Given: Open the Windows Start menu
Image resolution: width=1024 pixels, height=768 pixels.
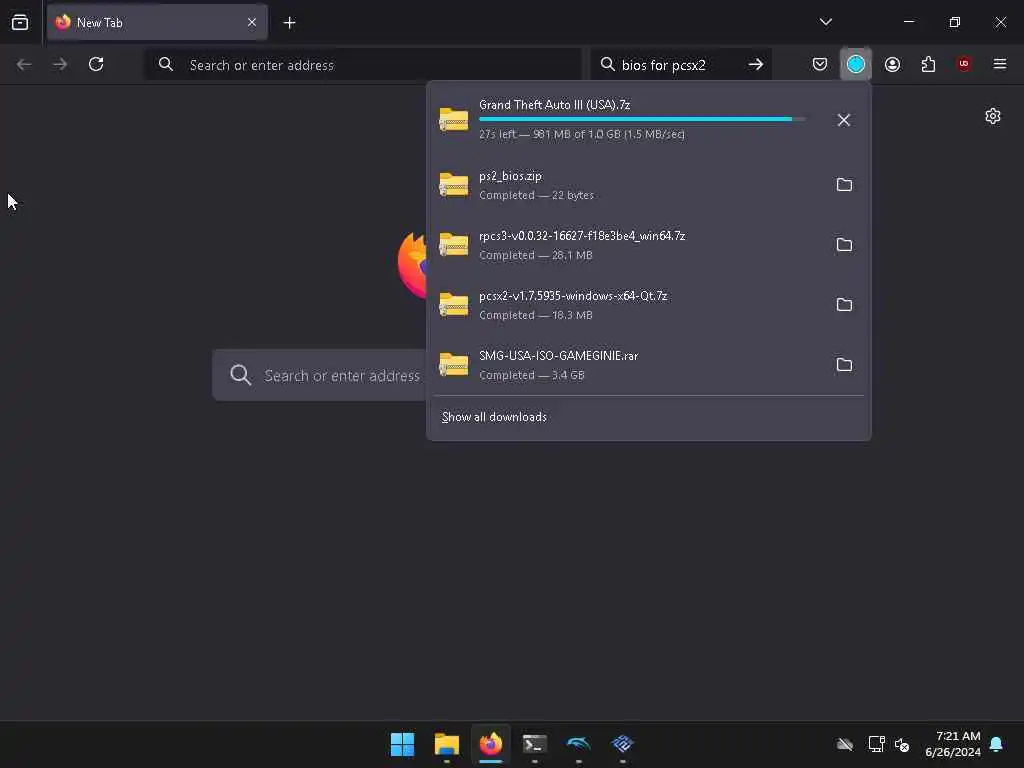Looking at the screenshot, I should (402, 744).
